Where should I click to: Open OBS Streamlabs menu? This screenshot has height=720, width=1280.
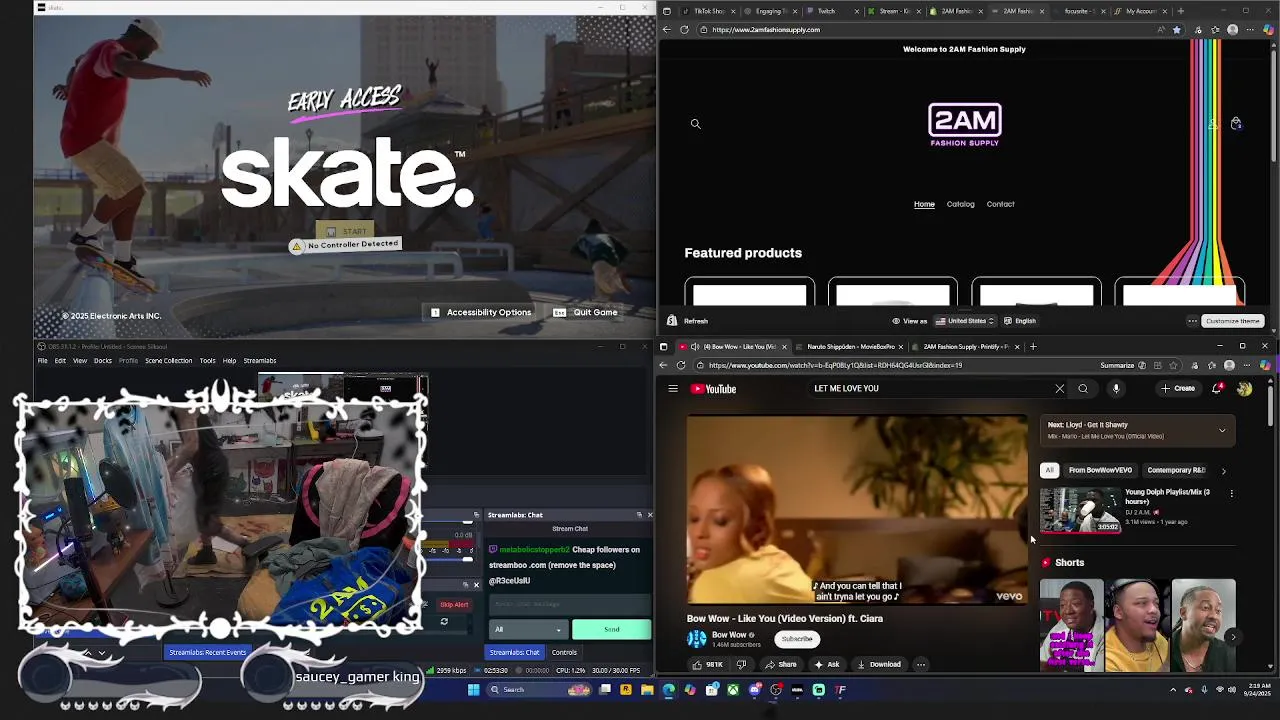260,361
